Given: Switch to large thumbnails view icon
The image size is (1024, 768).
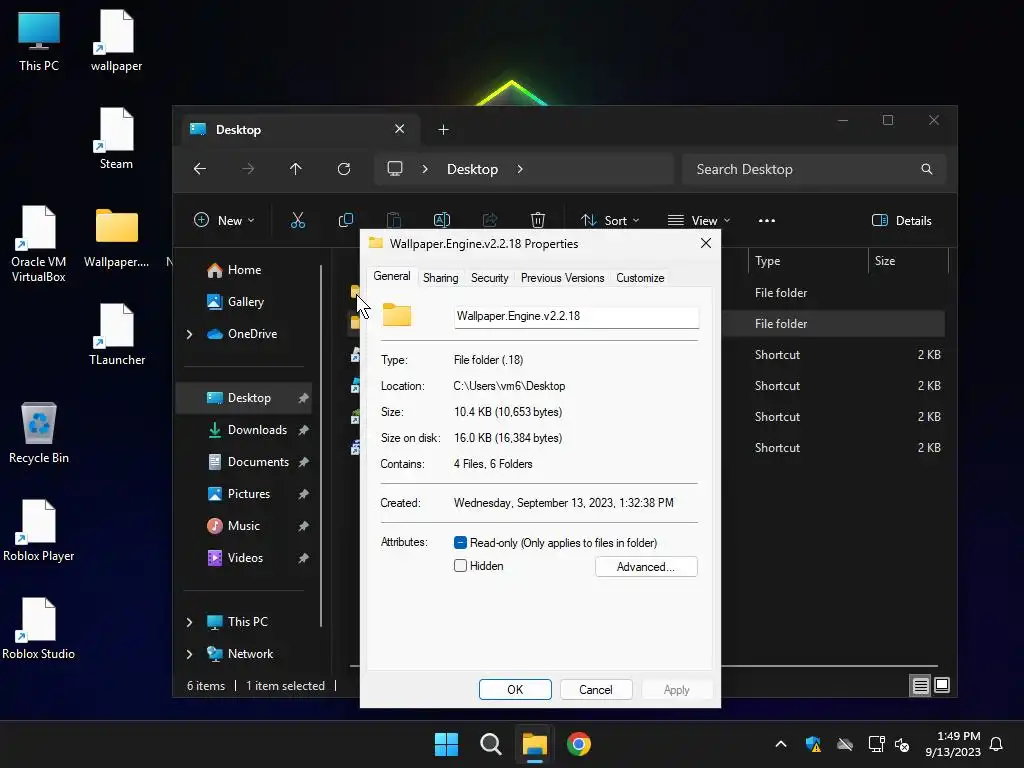Looking at the screenshot, I should click(942, 685).
